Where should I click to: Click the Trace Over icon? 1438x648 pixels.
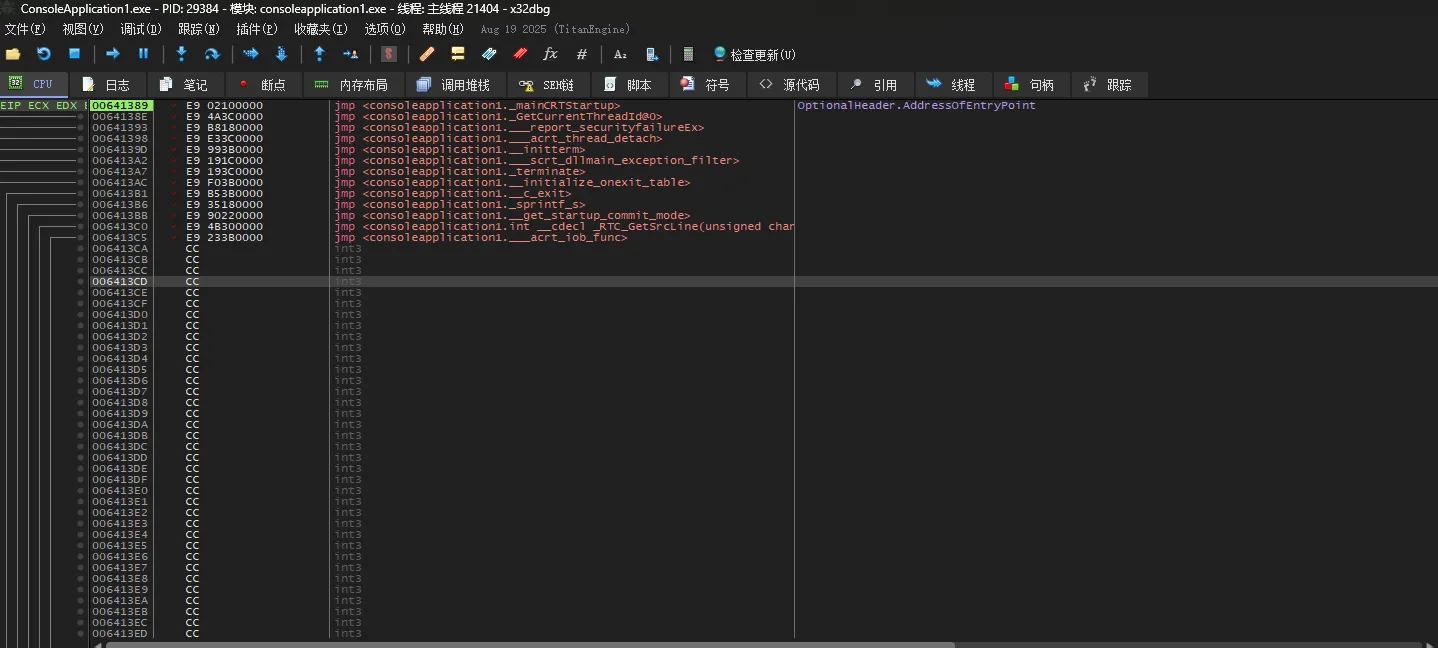(281, 54)
